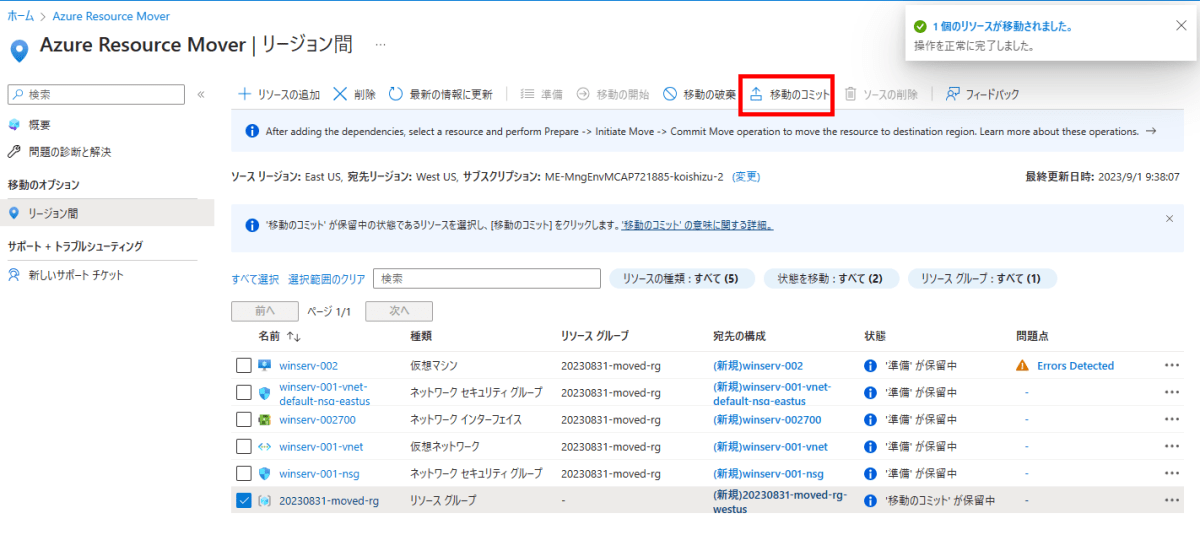1200x535 pixels.
Task: Refresh with 最新の情報に更新
Action: pos(441,94)
